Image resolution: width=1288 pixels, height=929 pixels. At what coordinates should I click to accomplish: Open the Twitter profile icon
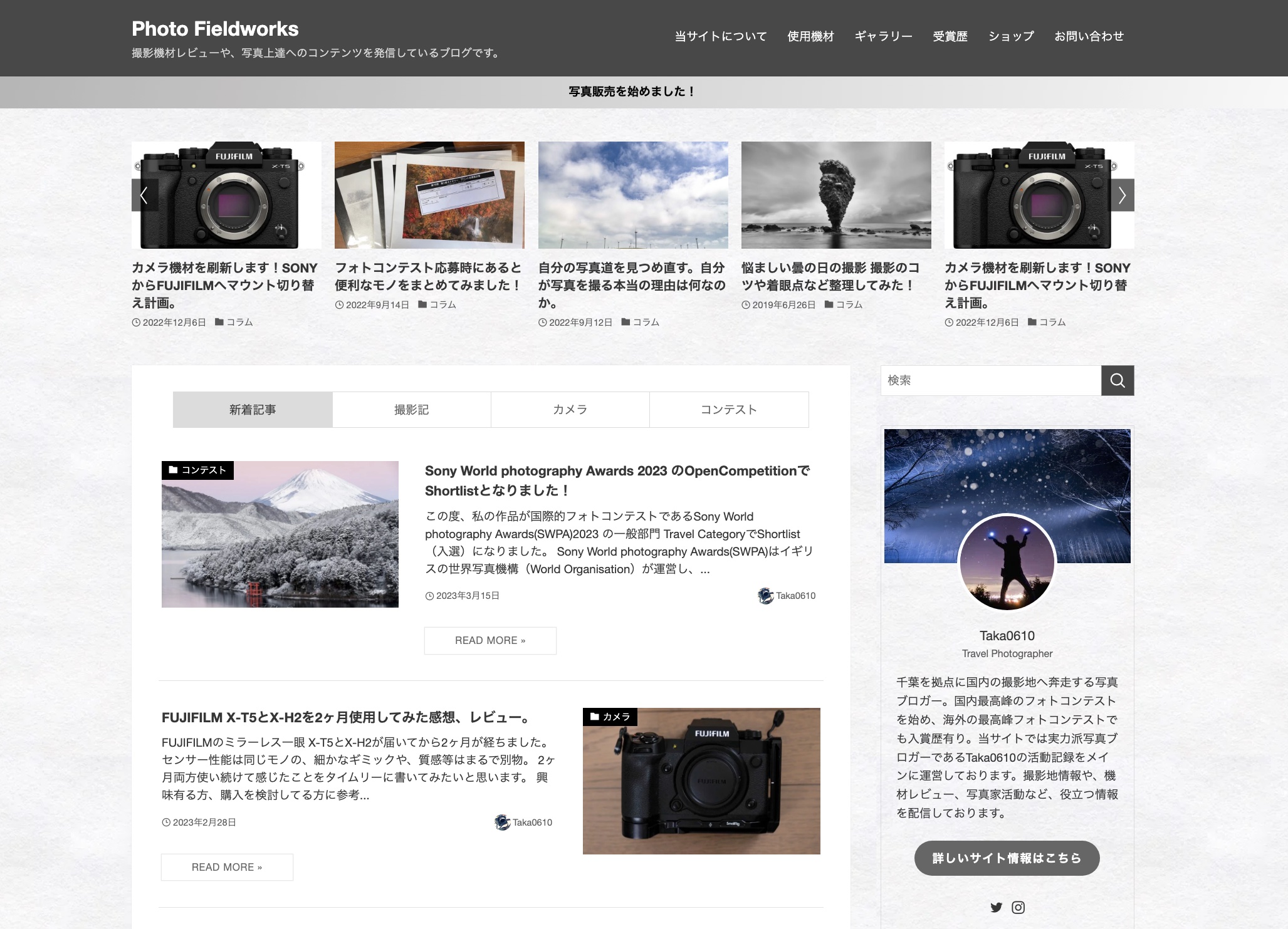996,907
